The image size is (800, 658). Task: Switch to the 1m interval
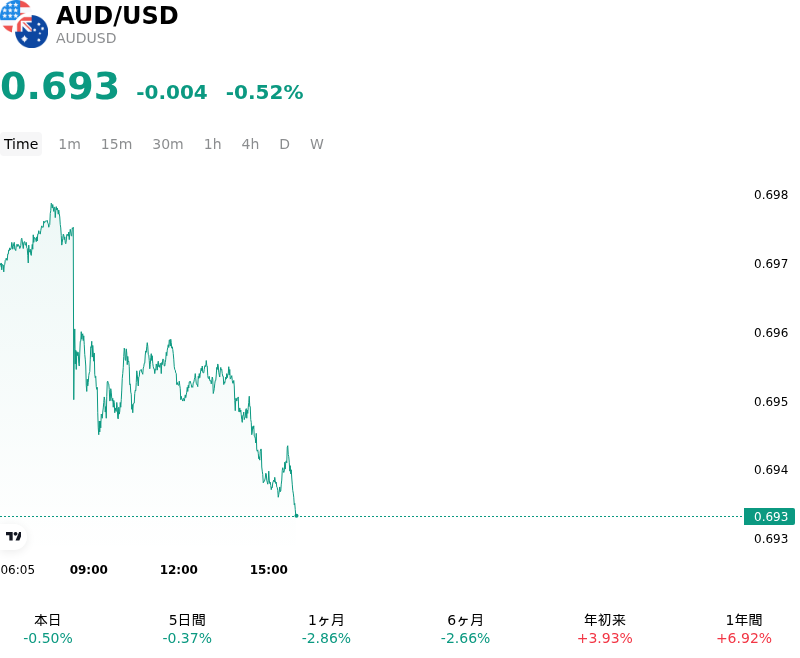pyautogui.click(x=69, y=144)
